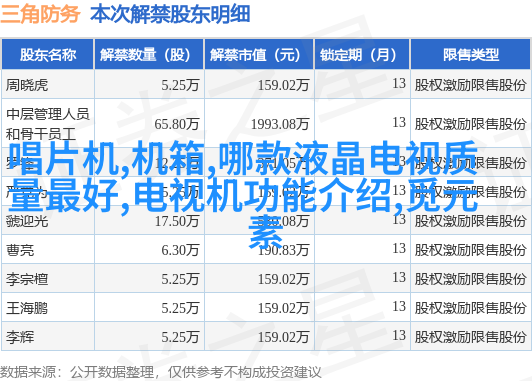Click the 6.30万 quantity cell
The height and width of the screenshot is (381, 532).
(x=180, y=250)
